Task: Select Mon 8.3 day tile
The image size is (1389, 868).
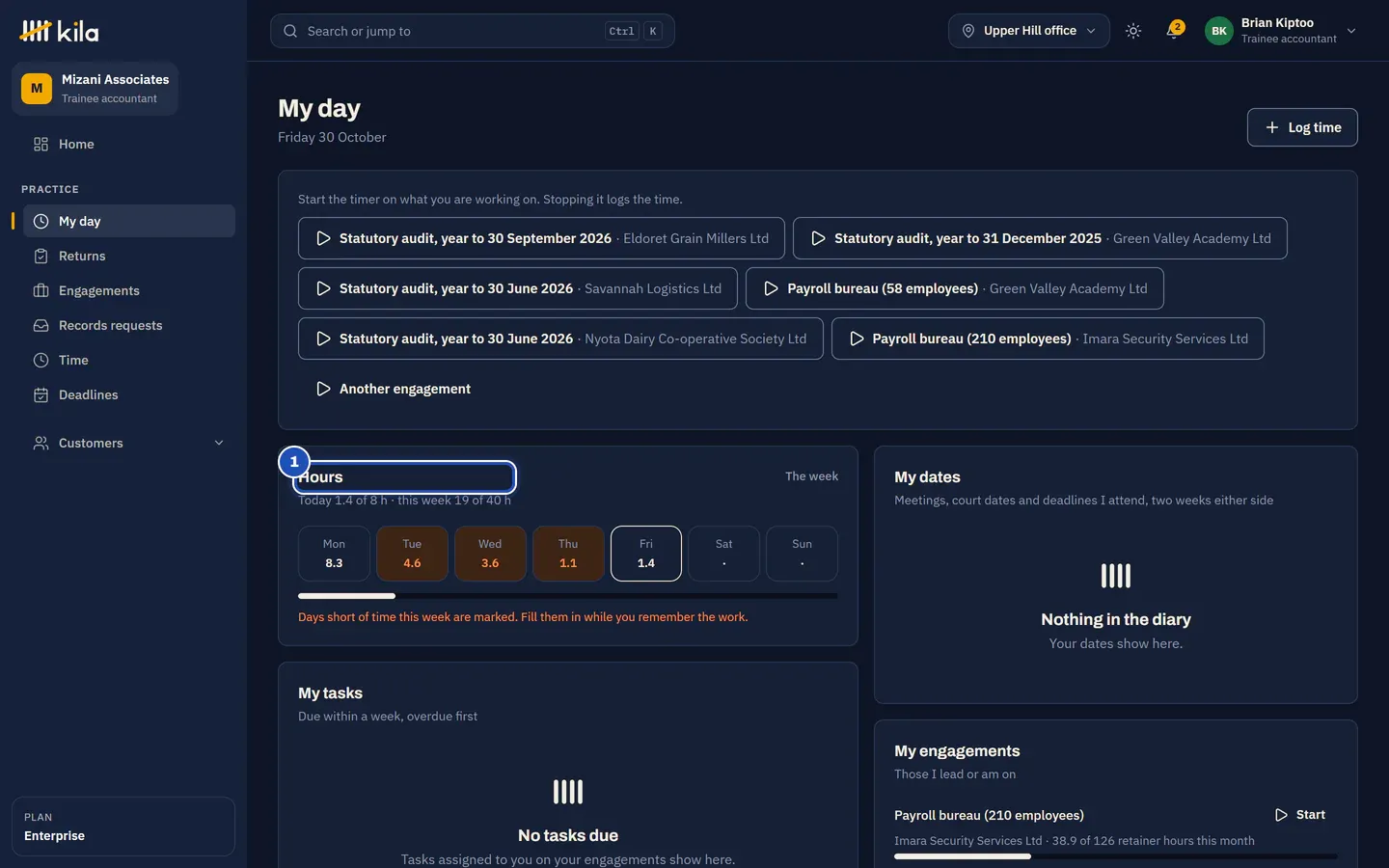Action: (334, 554)
